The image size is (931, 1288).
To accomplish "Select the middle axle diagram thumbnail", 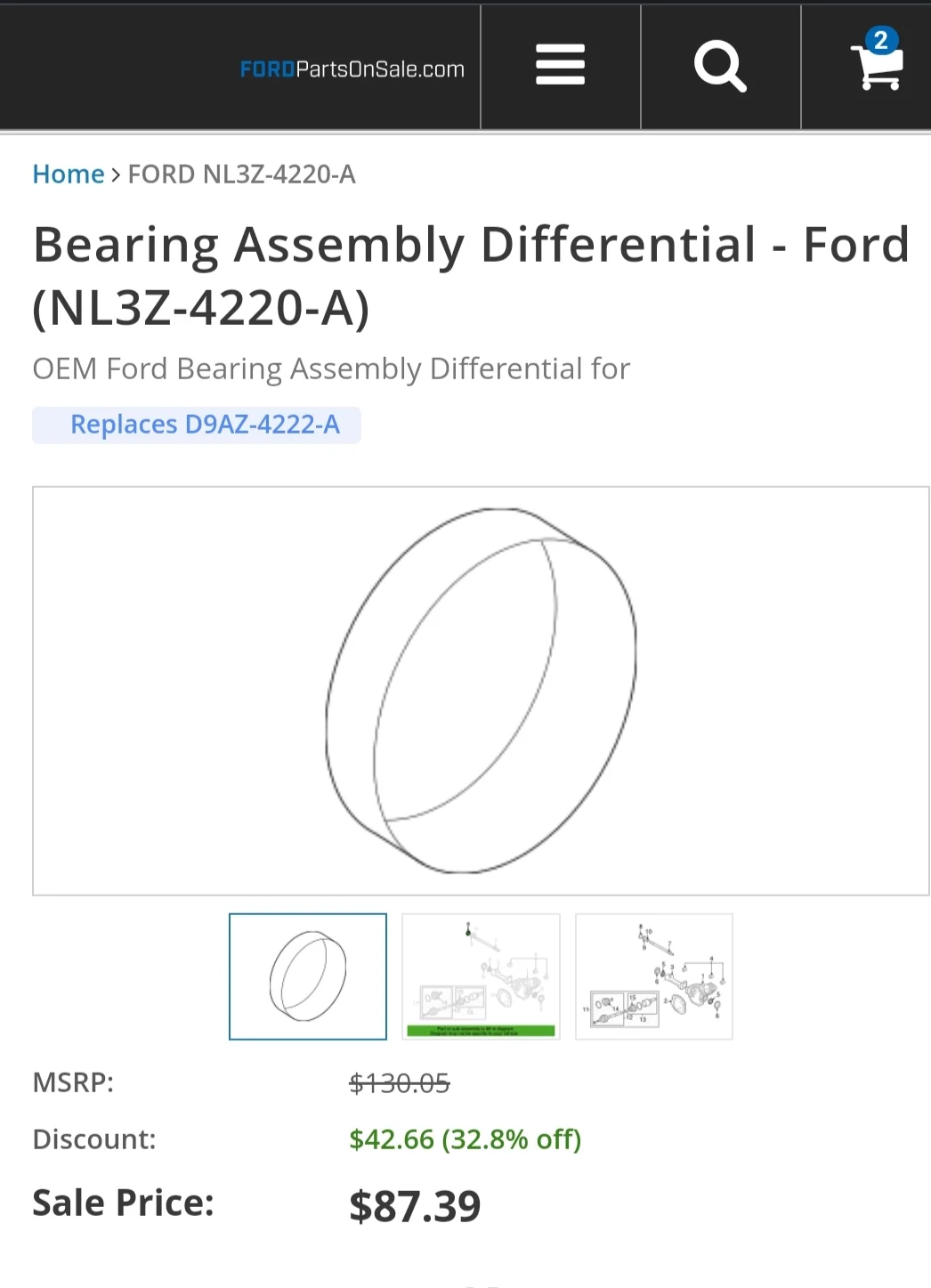I will (x=481, y=976).
